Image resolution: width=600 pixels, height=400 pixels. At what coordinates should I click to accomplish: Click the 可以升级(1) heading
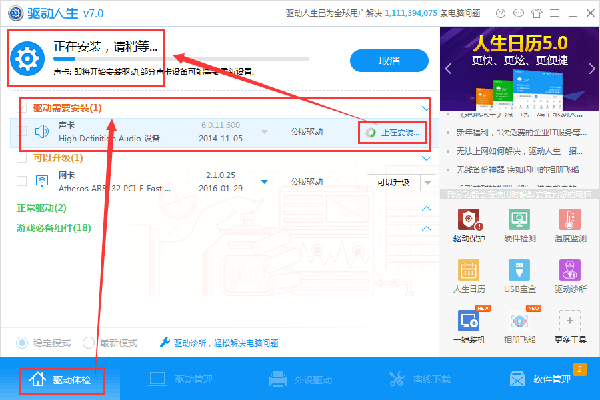coord(58,158)
